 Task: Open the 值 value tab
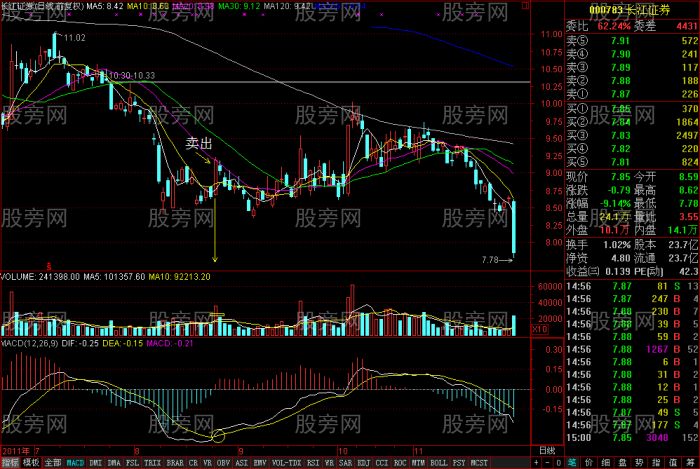click(673, 463)
